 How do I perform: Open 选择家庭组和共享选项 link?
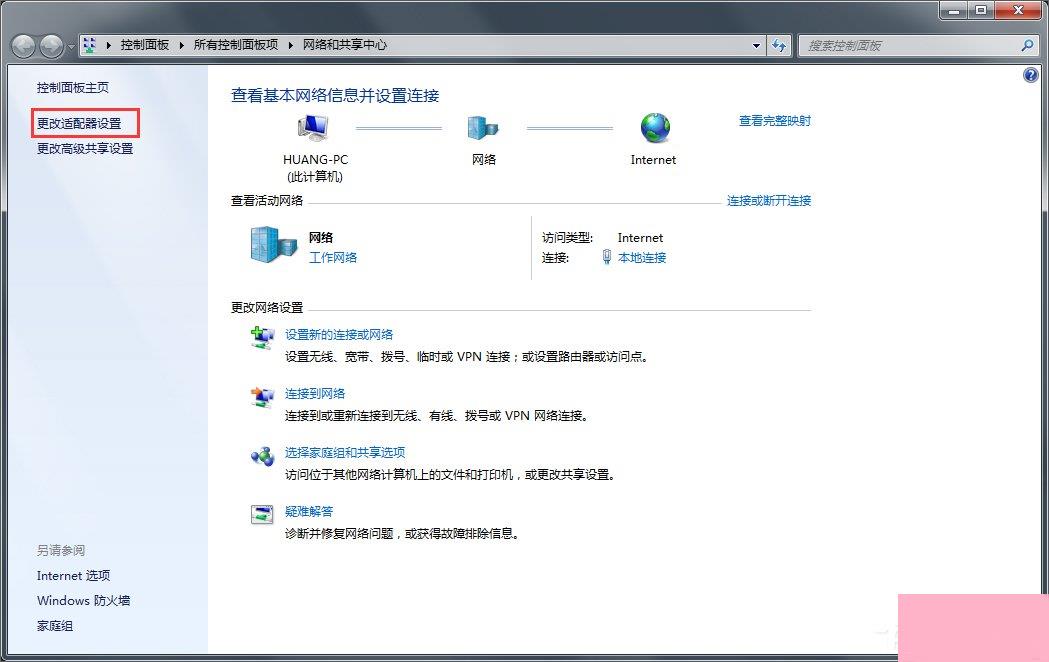(x=345, y=452)
